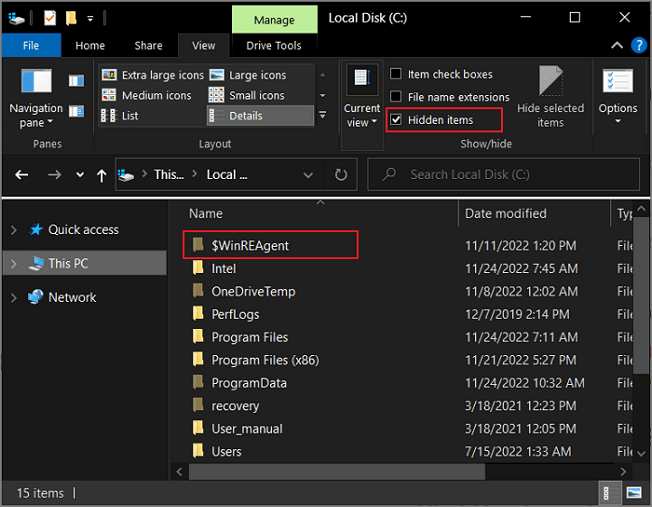Viewport: 652px width, 507px height.
Task: Select Extra large icons layout
Action: click(153, 75)
